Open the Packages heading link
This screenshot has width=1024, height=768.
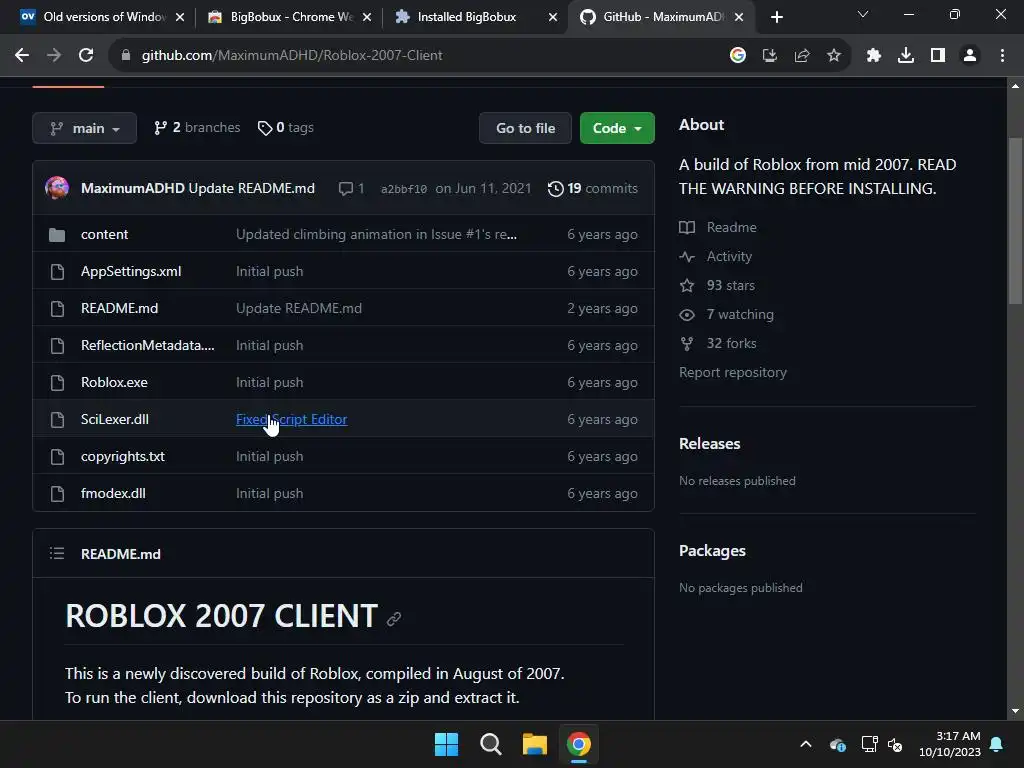(x=712, y=551)
